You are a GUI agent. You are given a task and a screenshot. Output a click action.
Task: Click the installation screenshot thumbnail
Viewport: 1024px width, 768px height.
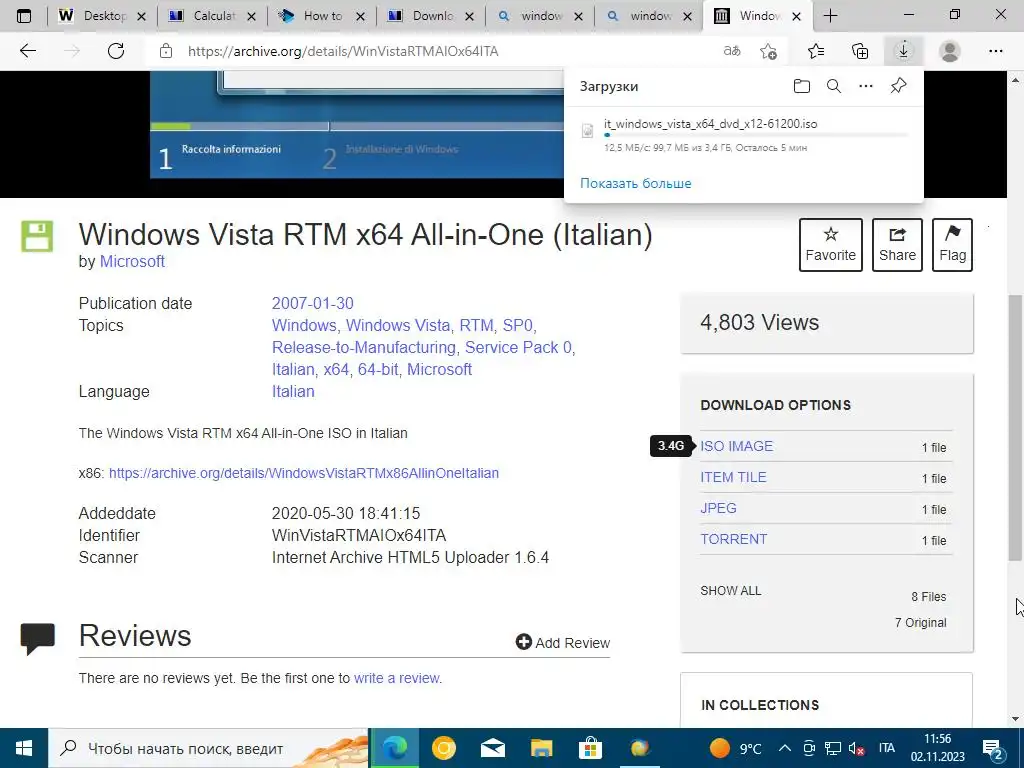357,124
